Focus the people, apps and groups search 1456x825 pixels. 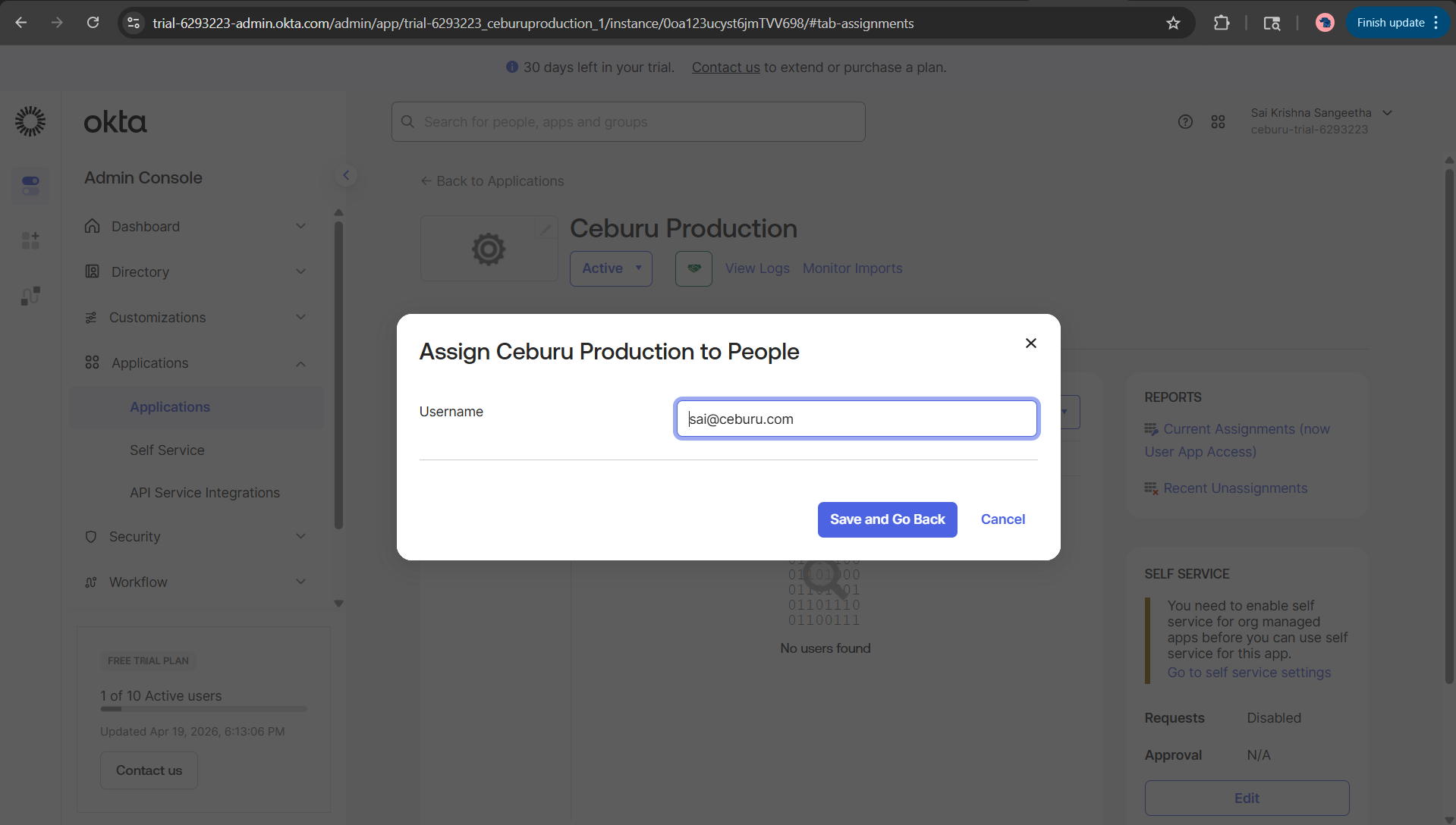point(628,122)
